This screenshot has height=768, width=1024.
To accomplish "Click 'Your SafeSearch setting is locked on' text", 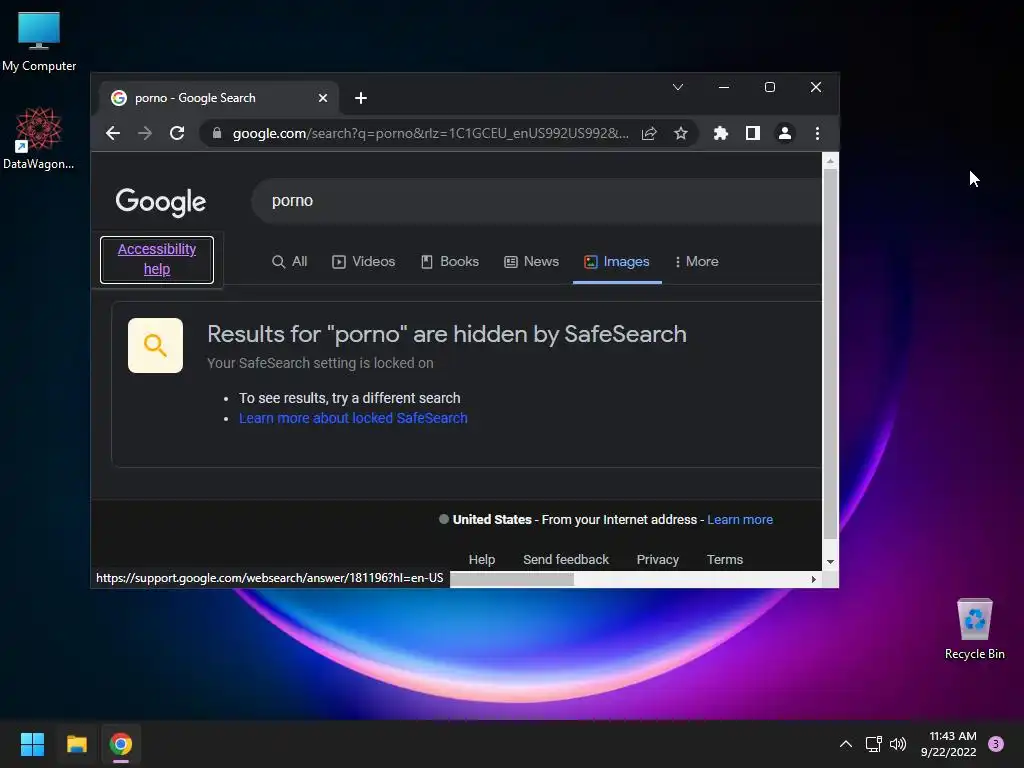I will coord(320,363).
